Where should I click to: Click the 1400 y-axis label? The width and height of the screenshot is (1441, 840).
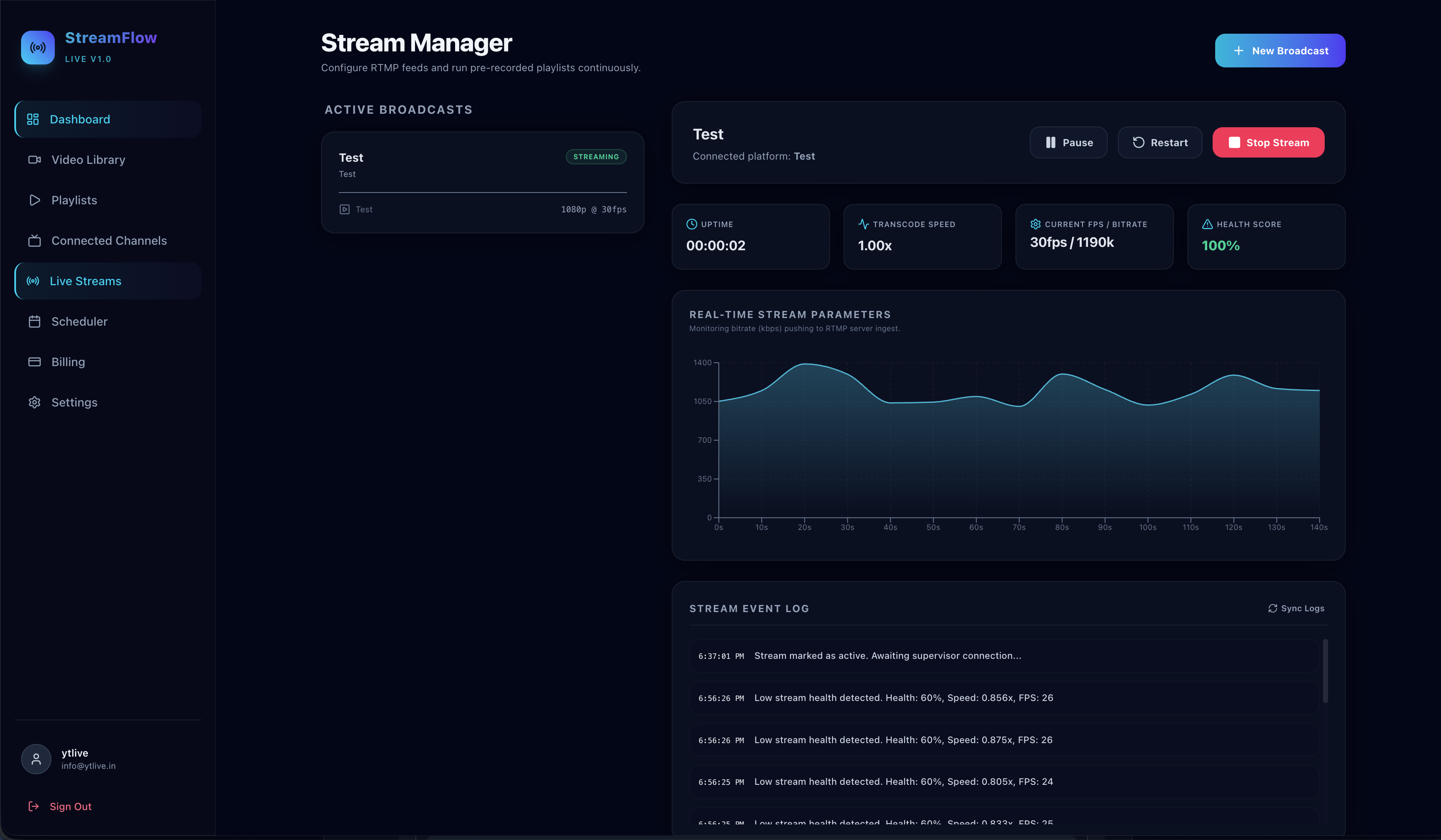[702, 363]
